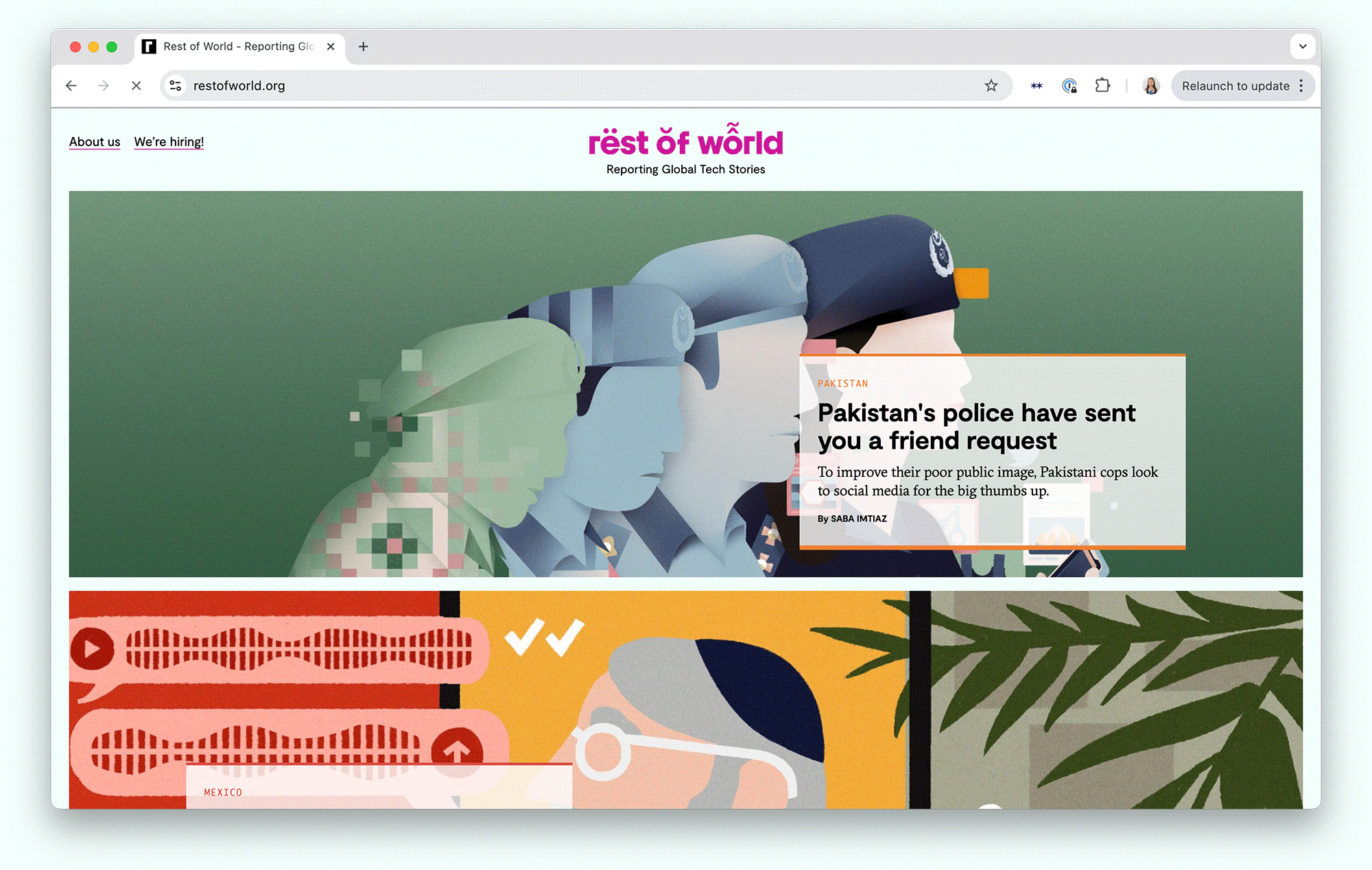Open the password manager extension icon
Screen dimensions: 1372x870
click(x=1069, y=86)
